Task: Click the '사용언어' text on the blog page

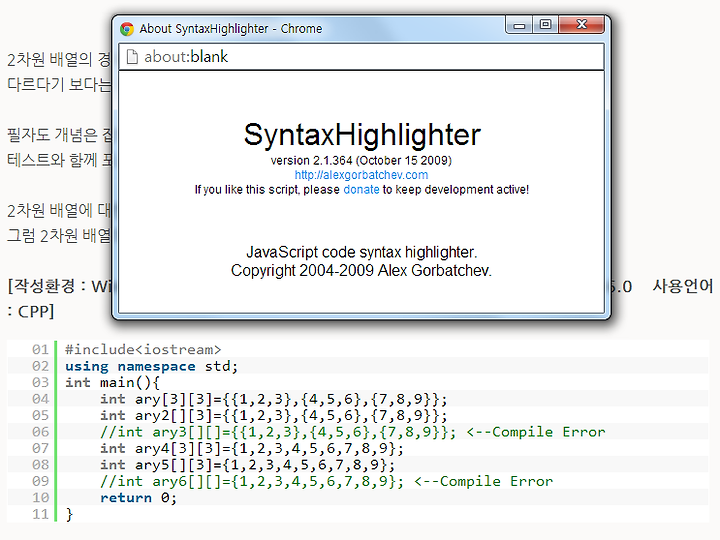Action: (x=682, y=287)
